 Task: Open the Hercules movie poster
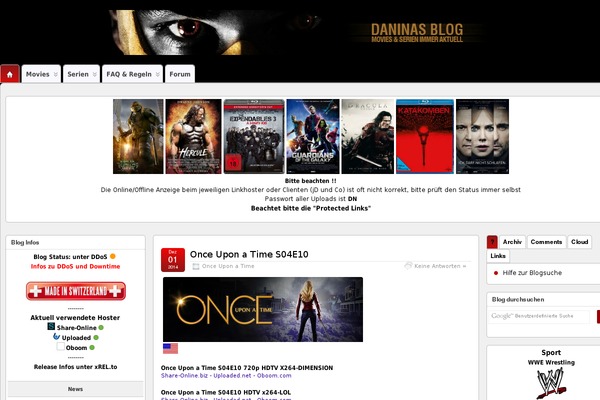pyautogui.click(x=193, y=136)
